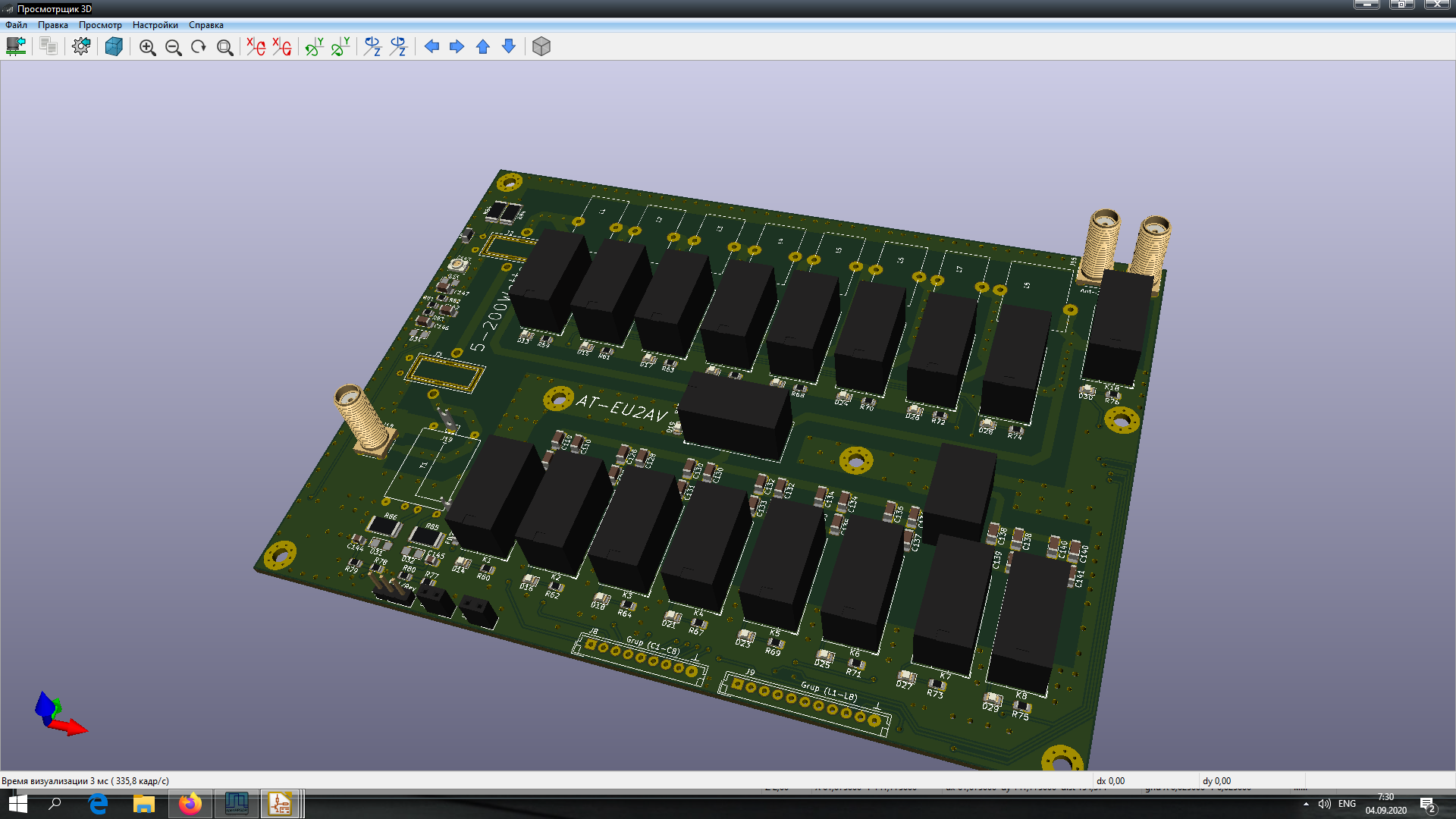This screenshot has height=819, width=1456.
Task: Rotate X counterclockwise icon
Action: click(282, 46)
